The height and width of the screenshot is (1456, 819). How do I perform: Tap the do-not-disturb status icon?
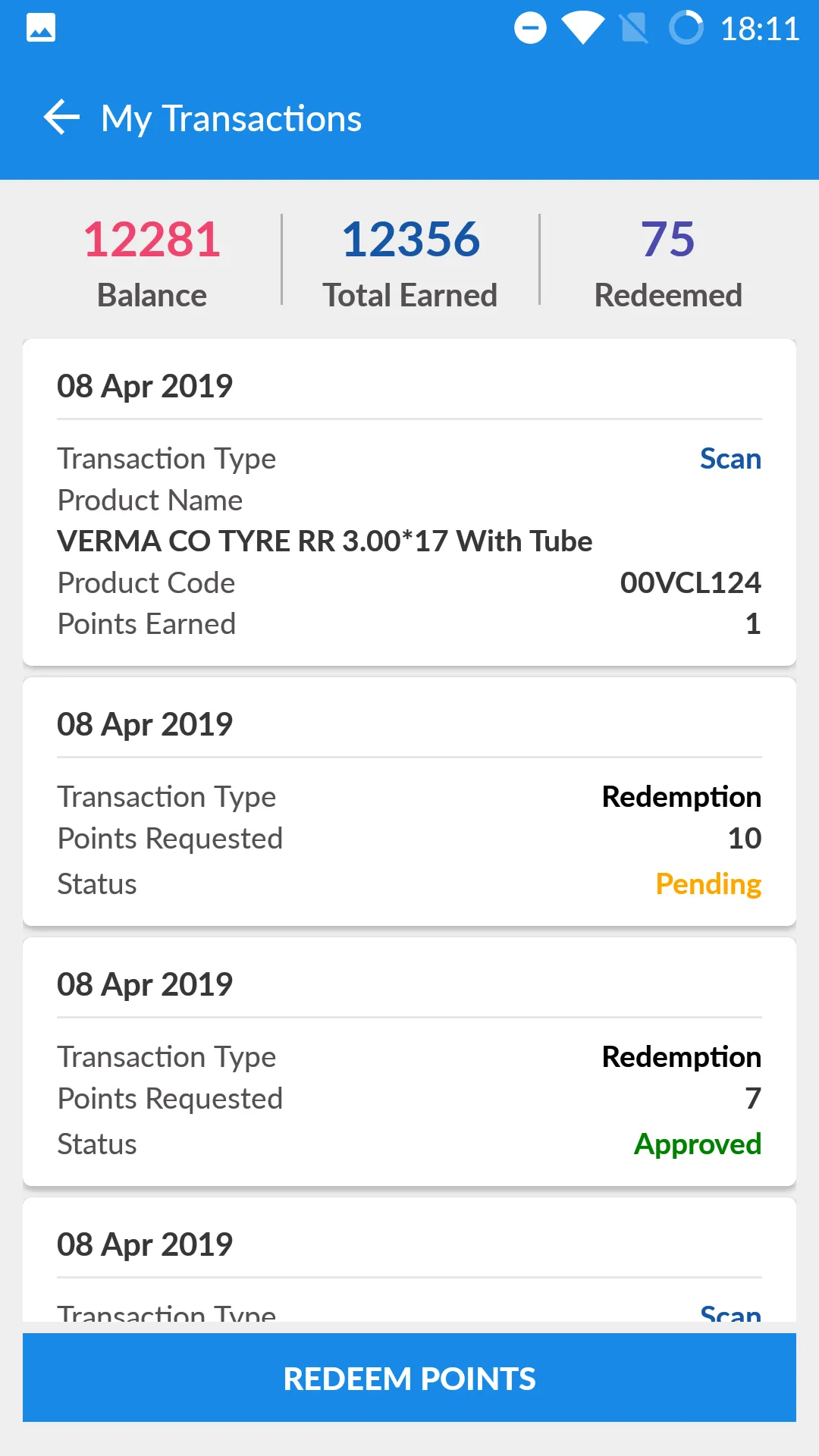530,29
